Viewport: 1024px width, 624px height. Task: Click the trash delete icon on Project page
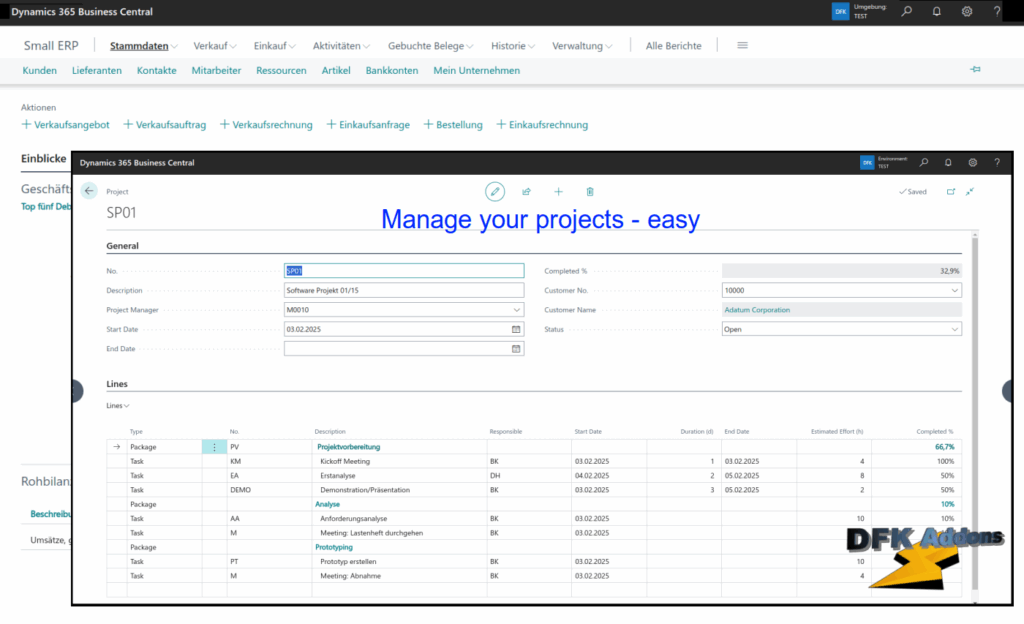tap(590, 191)
